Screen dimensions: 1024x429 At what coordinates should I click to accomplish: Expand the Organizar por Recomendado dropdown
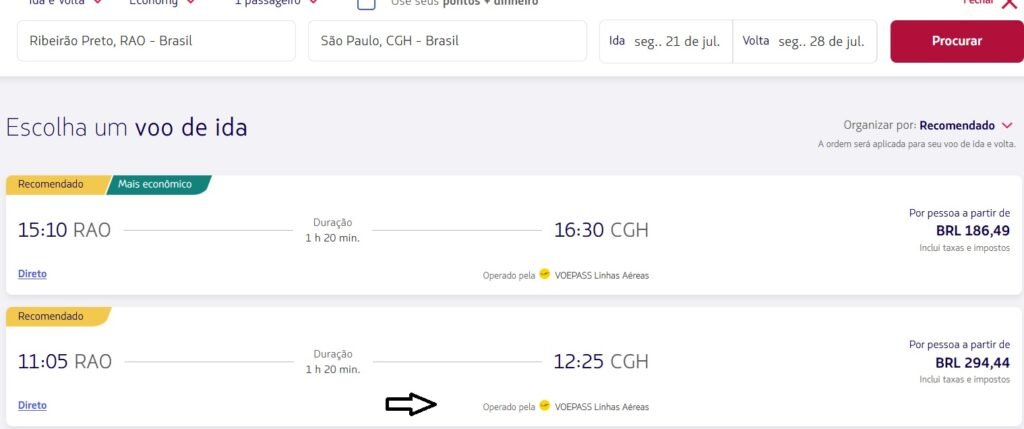[928, 125]
